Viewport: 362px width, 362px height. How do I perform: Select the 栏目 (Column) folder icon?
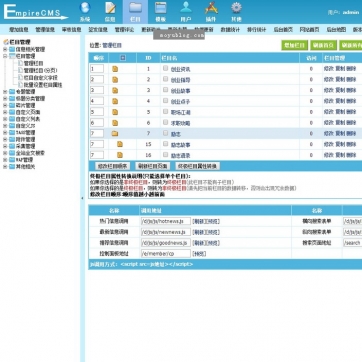click(x=135, y=8)
